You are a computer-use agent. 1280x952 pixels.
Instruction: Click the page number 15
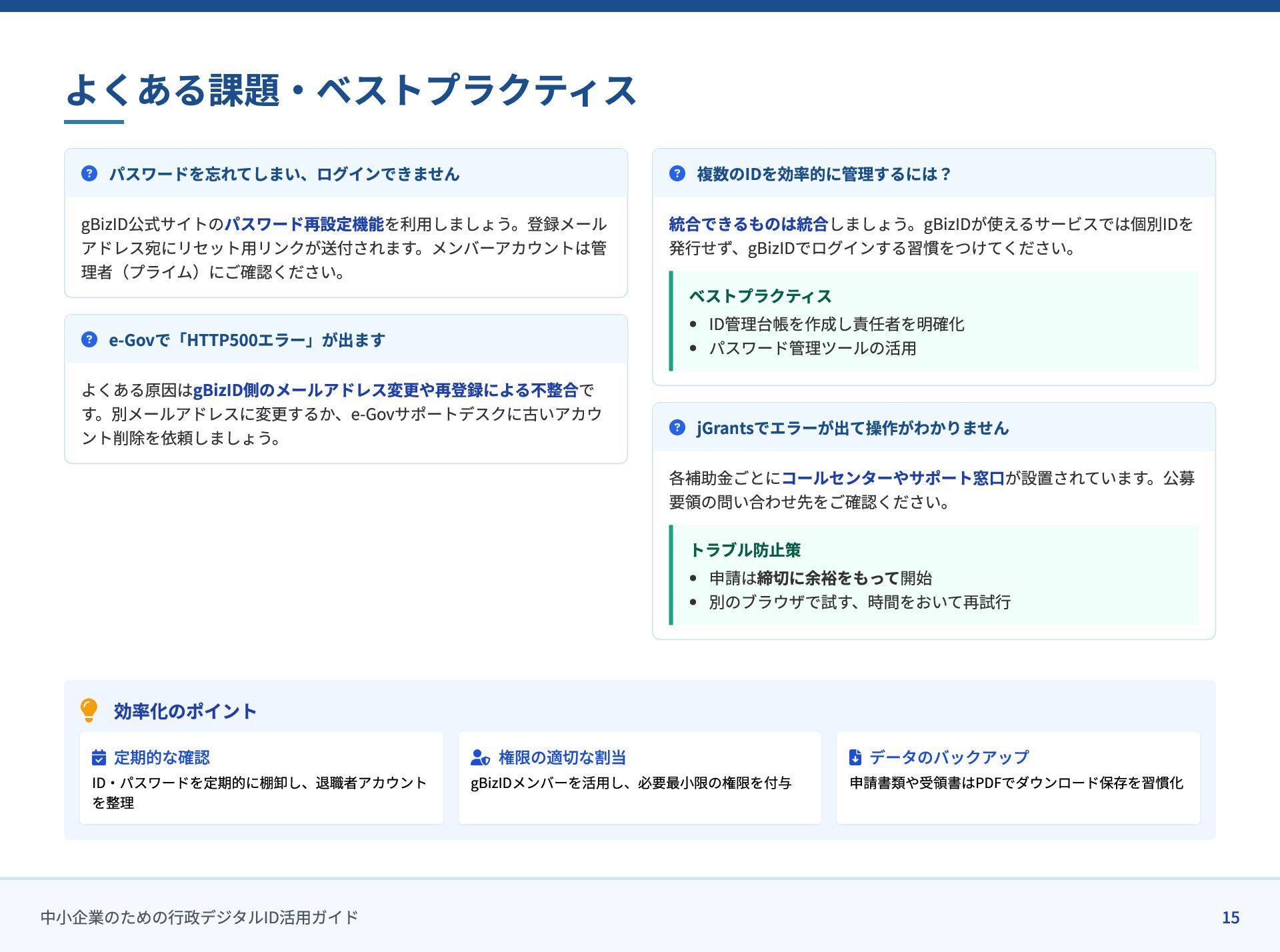point(1231,918)
